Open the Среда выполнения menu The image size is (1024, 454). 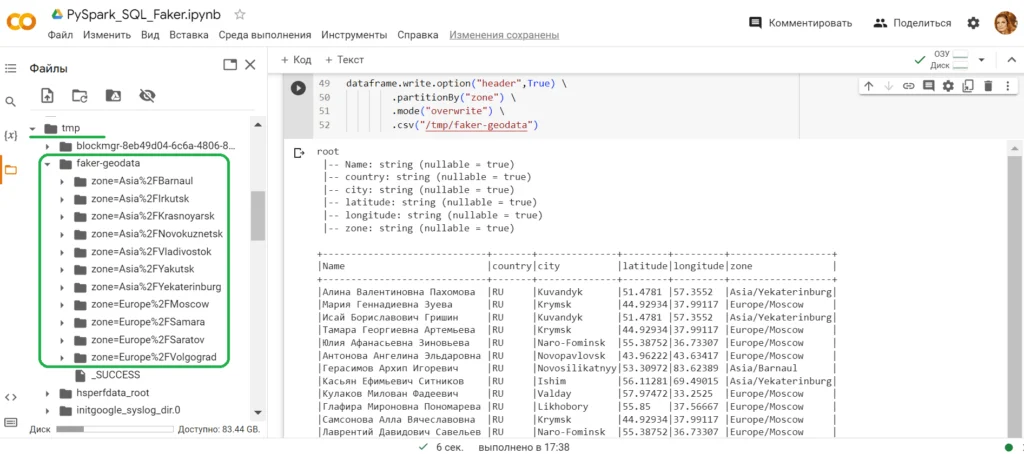point(264,35)
